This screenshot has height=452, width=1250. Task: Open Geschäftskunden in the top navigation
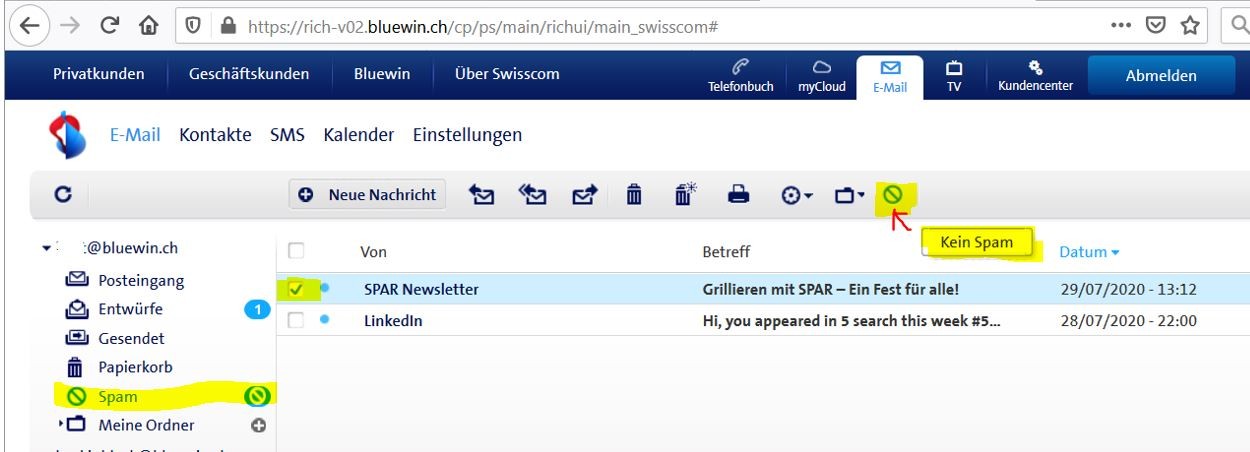point(249,75)
